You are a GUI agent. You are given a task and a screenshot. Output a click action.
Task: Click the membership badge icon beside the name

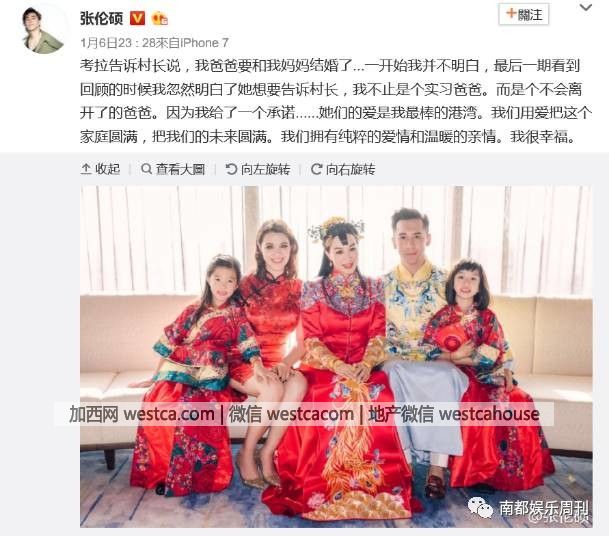[160, 18]
